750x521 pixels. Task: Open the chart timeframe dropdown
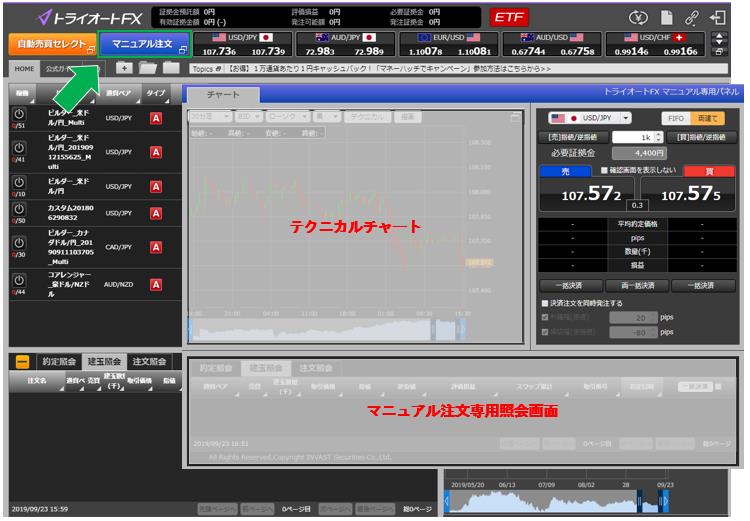210,116
